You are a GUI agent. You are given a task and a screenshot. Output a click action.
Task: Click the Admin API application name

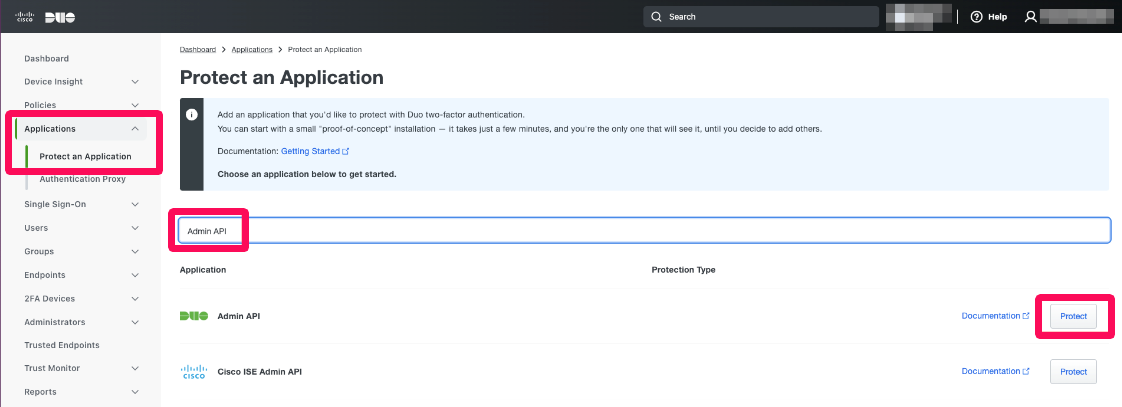click(x=238, y=315)
